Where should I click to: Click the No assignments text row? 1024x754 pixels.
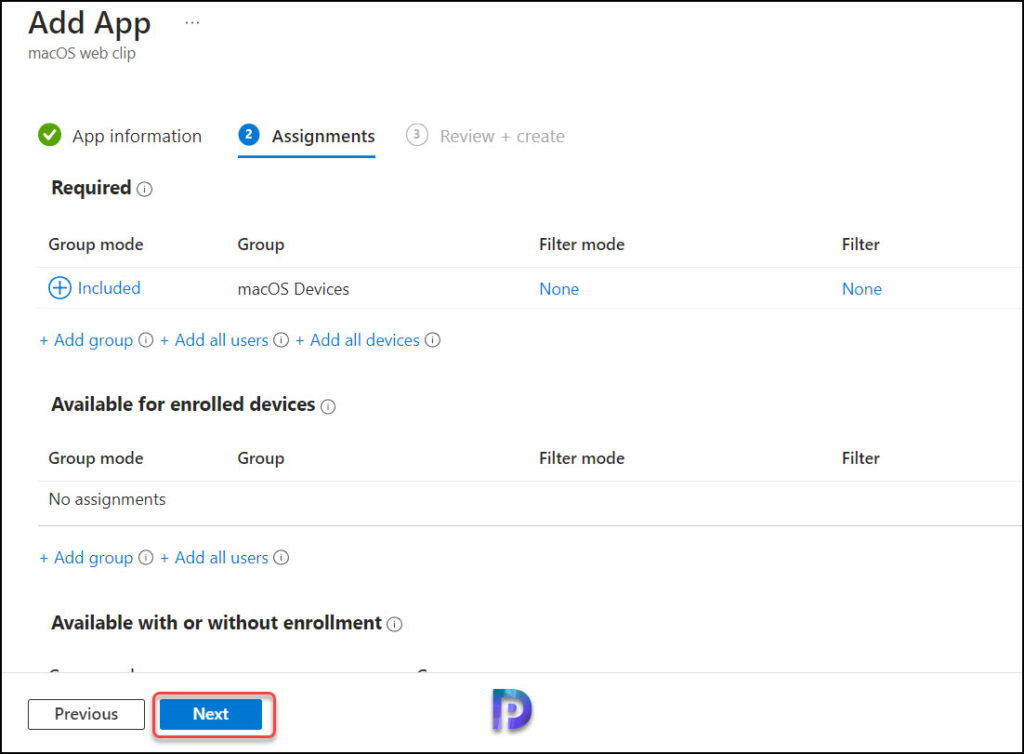[x=107, y=499]
